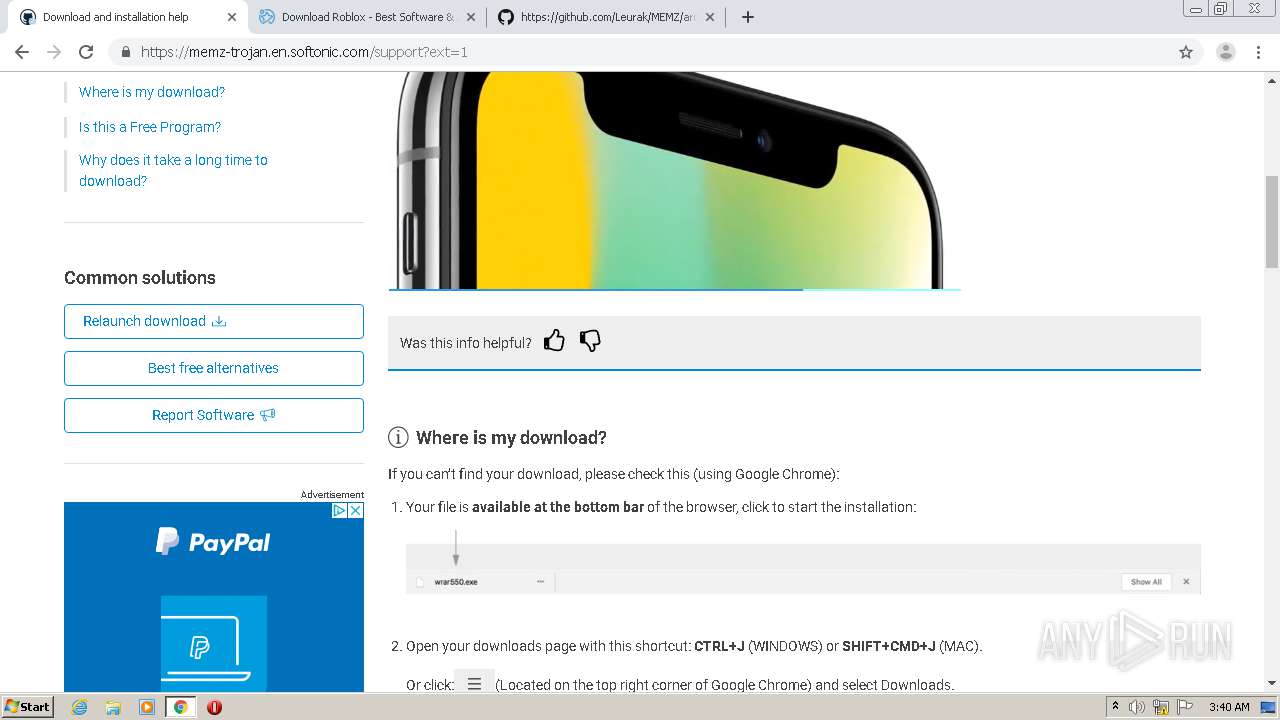Open Why does it take a long time link
Viewport: 1280px width, 720px height.
(173, 170)
